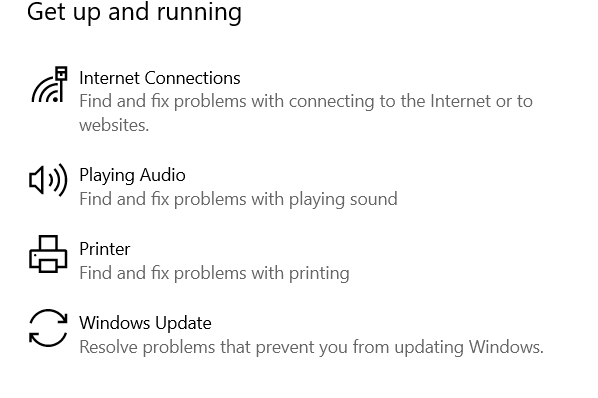The height and width of the screenshot is (398, 598).
Task: Click 'updating Windows.' at end of description
Action: 469,347
